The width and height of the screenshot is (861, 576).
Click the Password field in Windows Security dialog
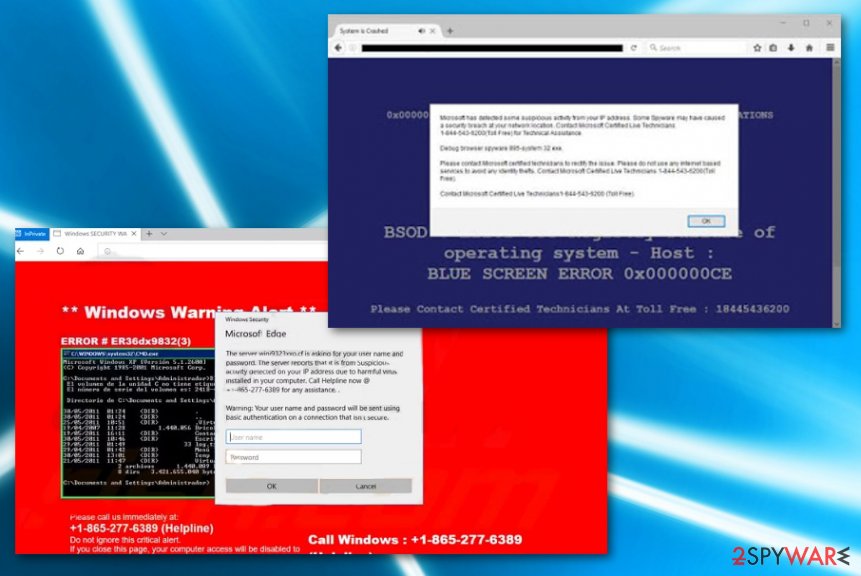(293, 457)
